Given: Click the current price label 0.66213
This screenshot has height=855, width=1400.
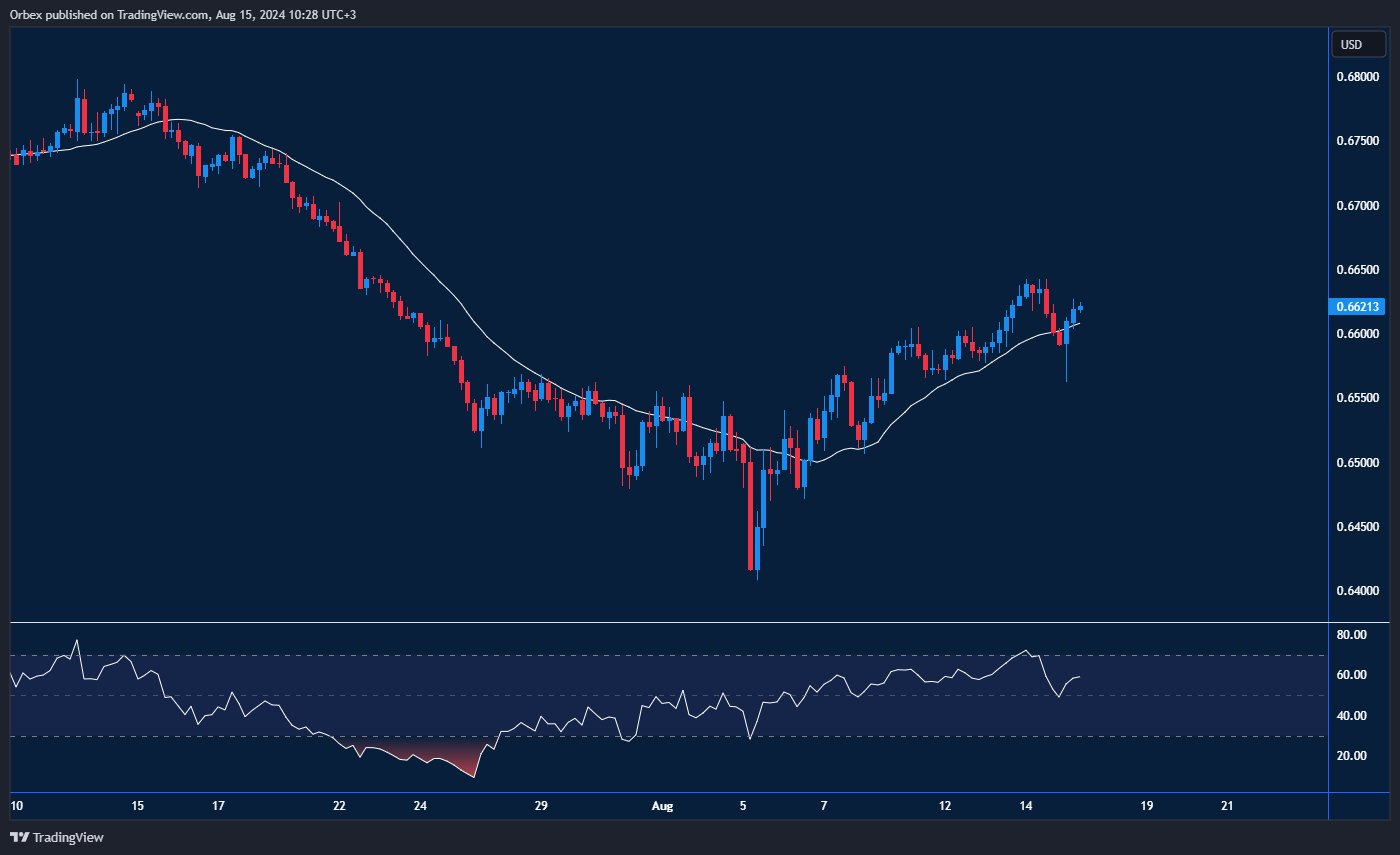Looking at the screenshot, I should pos(1358,306).
